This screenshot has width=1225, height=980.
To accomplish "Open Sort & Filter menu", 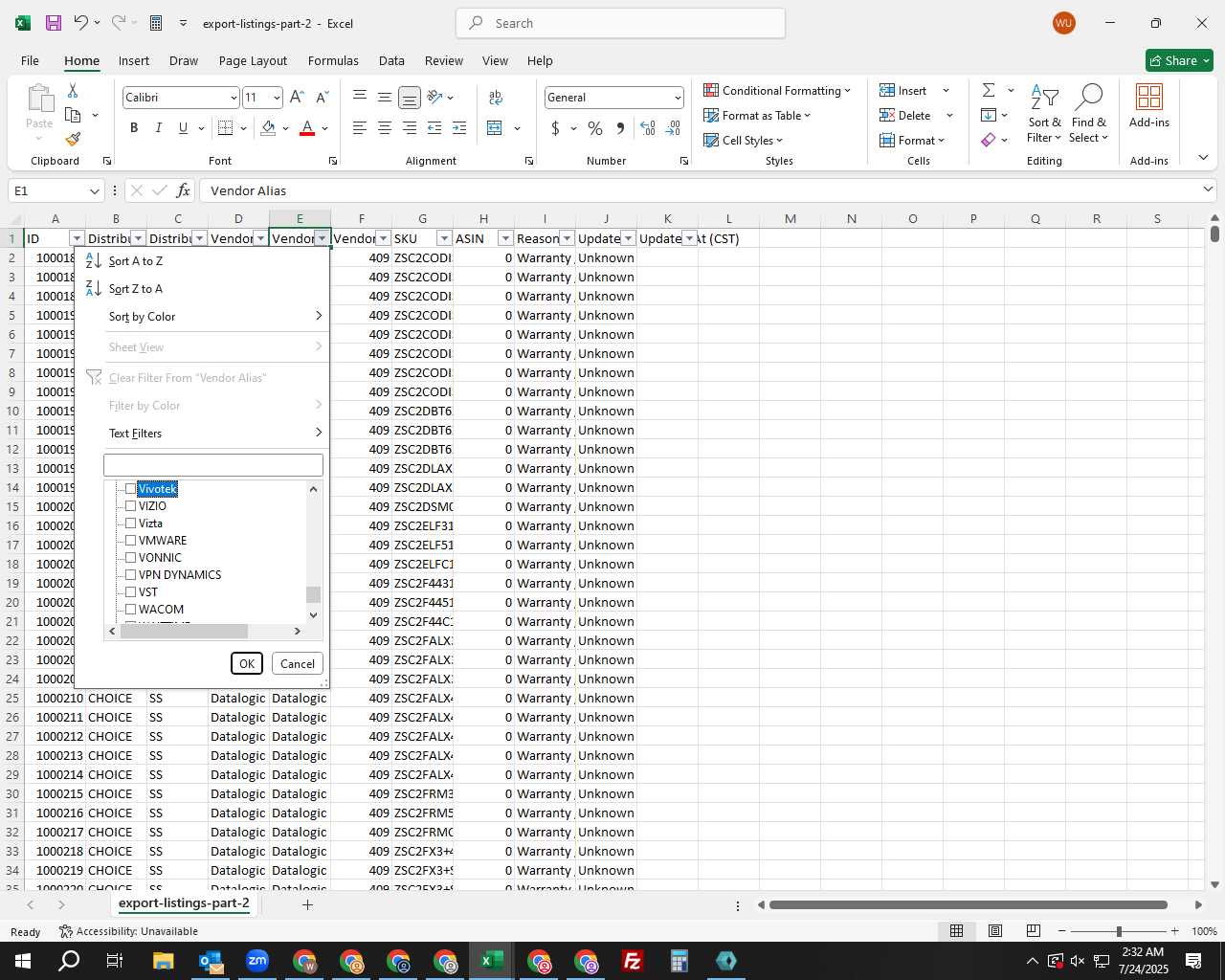I will tap(1044, 113).
